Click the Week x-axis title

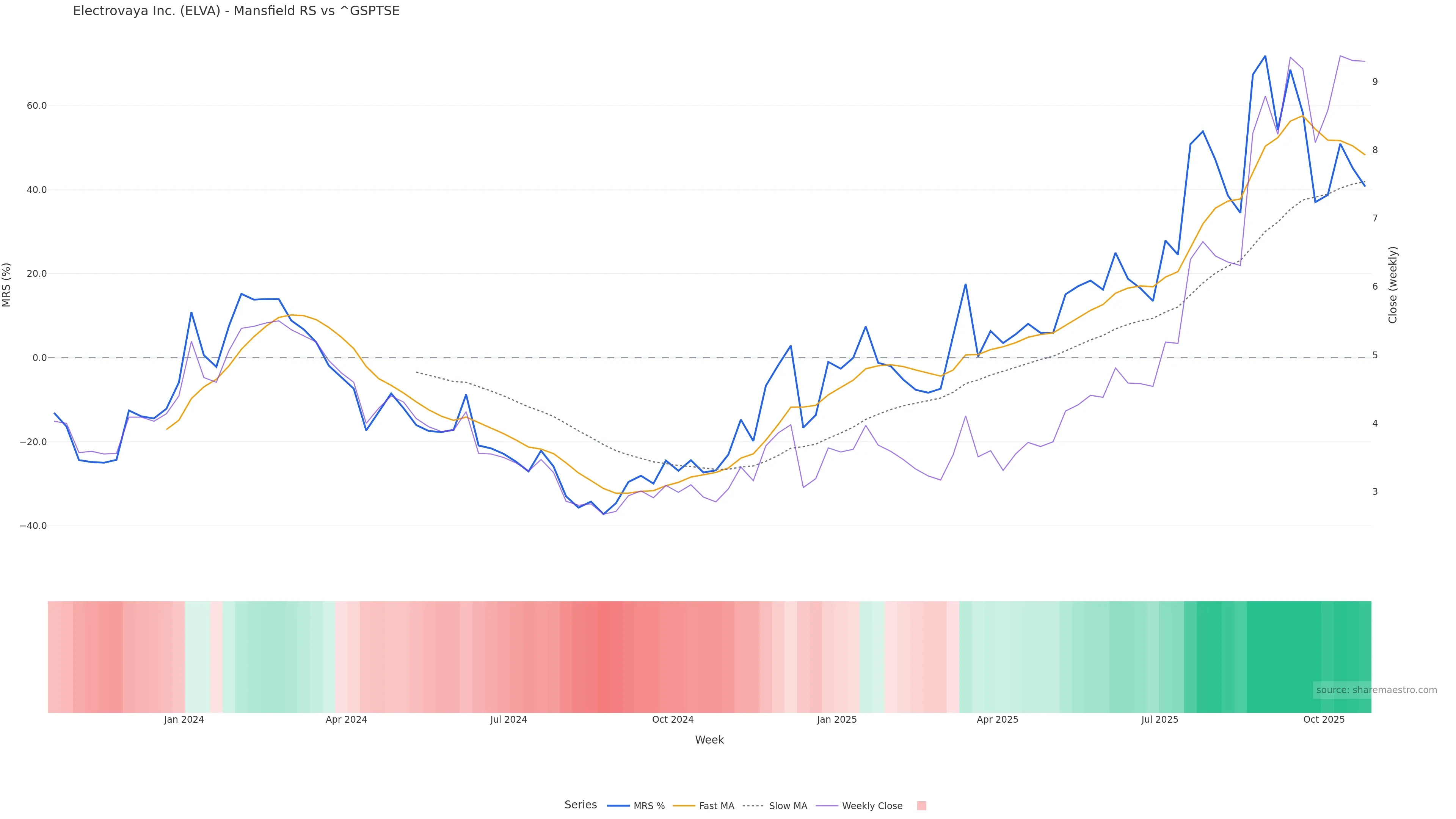(x=709, y=740)
